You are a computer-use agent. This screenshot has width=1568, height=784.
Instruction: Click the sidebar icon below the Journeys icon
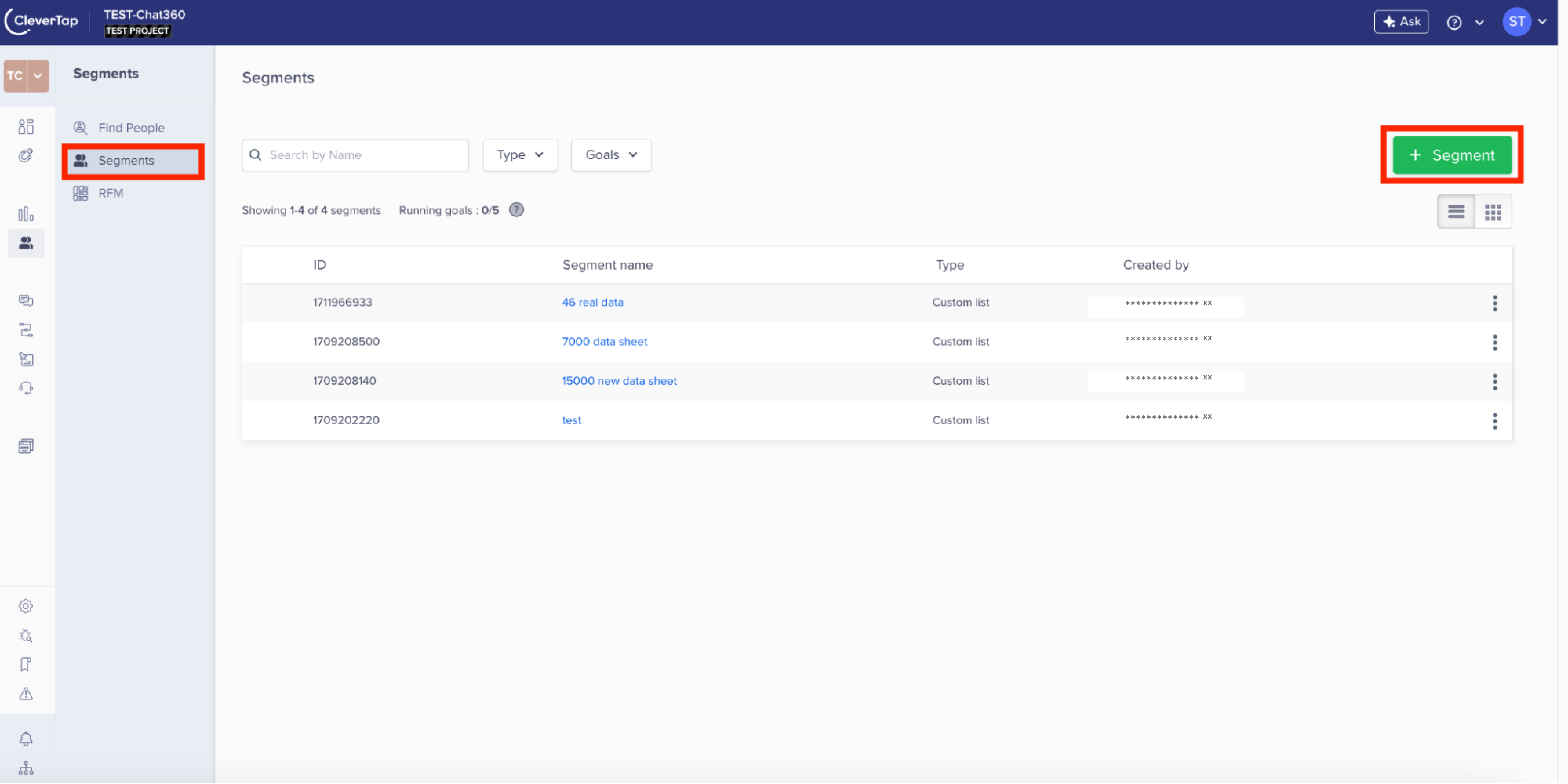point(26,359)
